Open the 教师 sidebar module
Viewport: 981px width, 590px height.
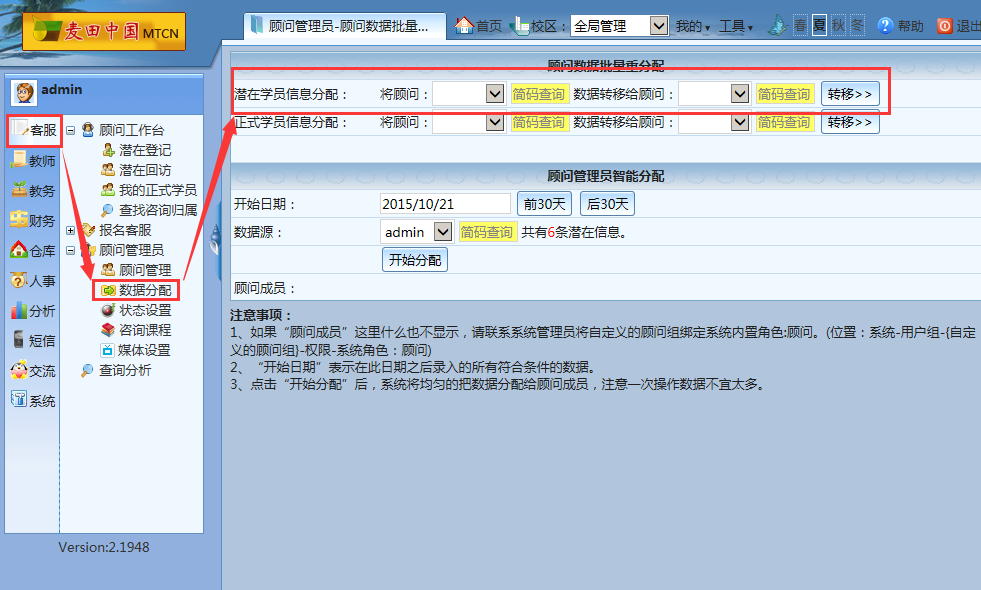click(34, 161)
